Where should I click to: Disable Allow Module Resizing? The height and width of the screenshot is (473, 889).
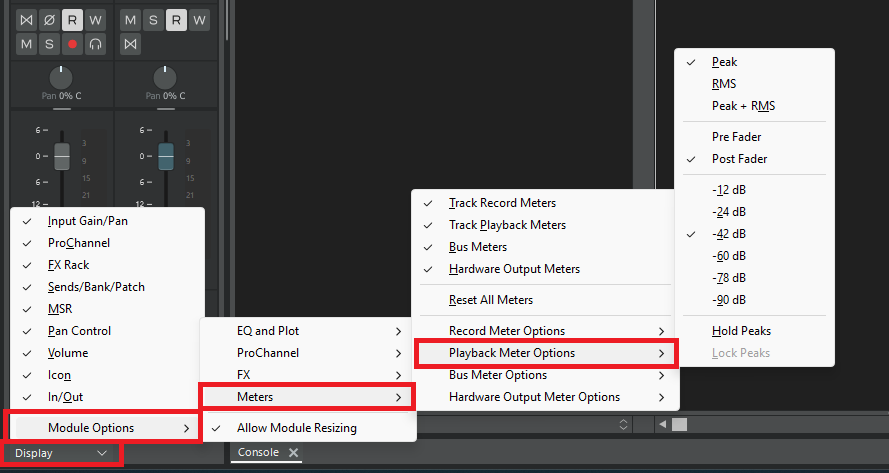tap(296, 428)
